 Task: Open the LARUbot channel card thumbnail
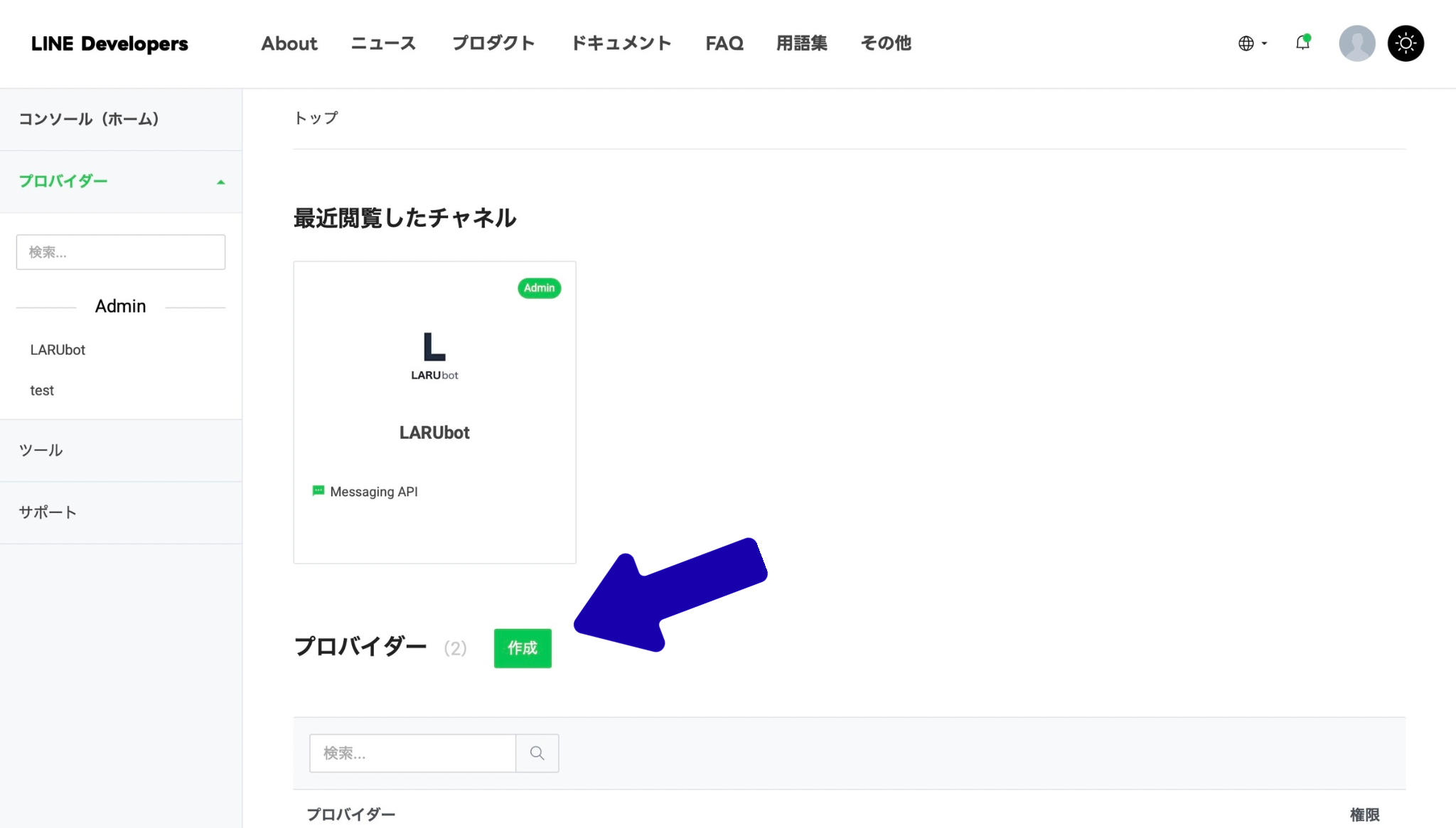click(434, 355)
